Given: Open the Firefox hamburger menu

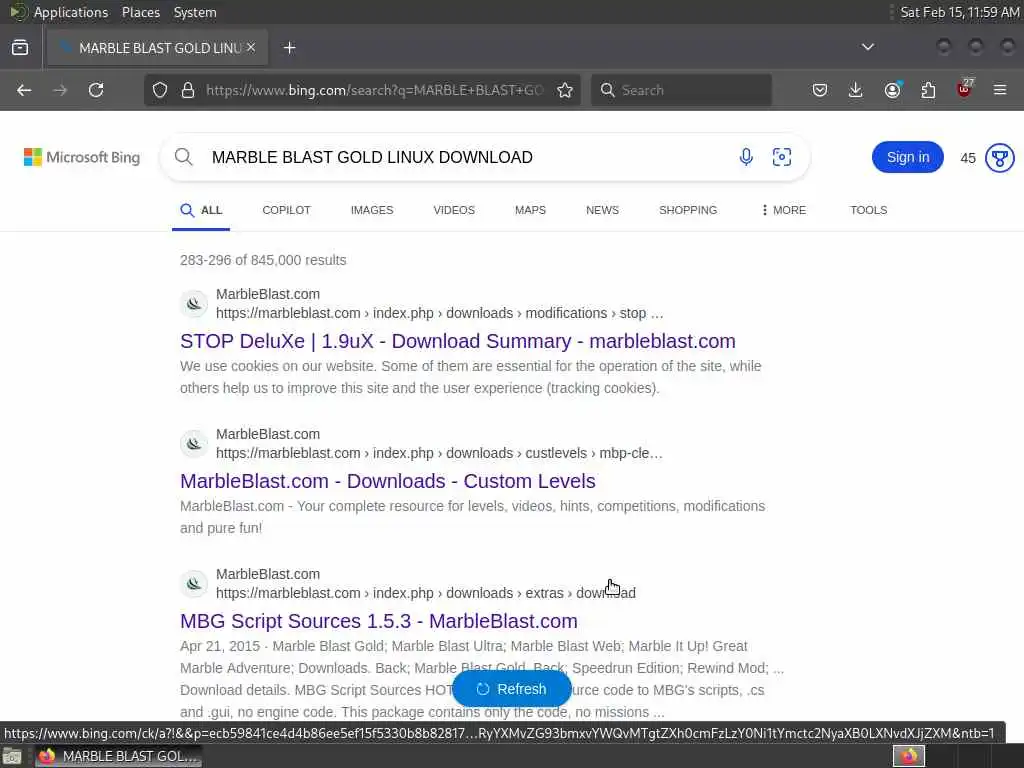Looking at the screenshot, I should (1000, 90).
